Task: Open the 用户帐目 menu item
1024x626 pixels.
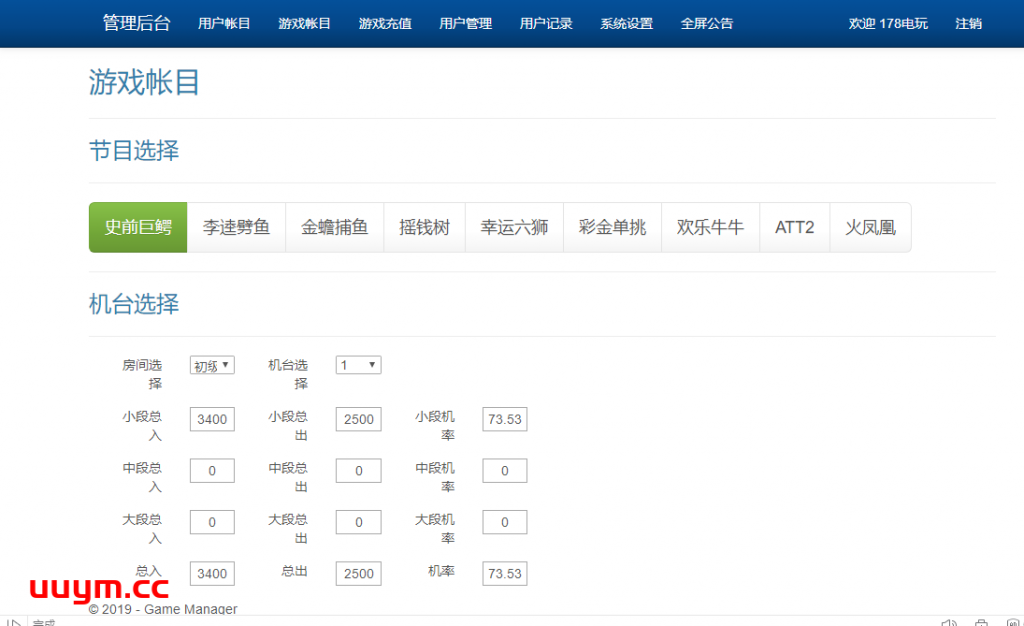Action: click(224, 23)
